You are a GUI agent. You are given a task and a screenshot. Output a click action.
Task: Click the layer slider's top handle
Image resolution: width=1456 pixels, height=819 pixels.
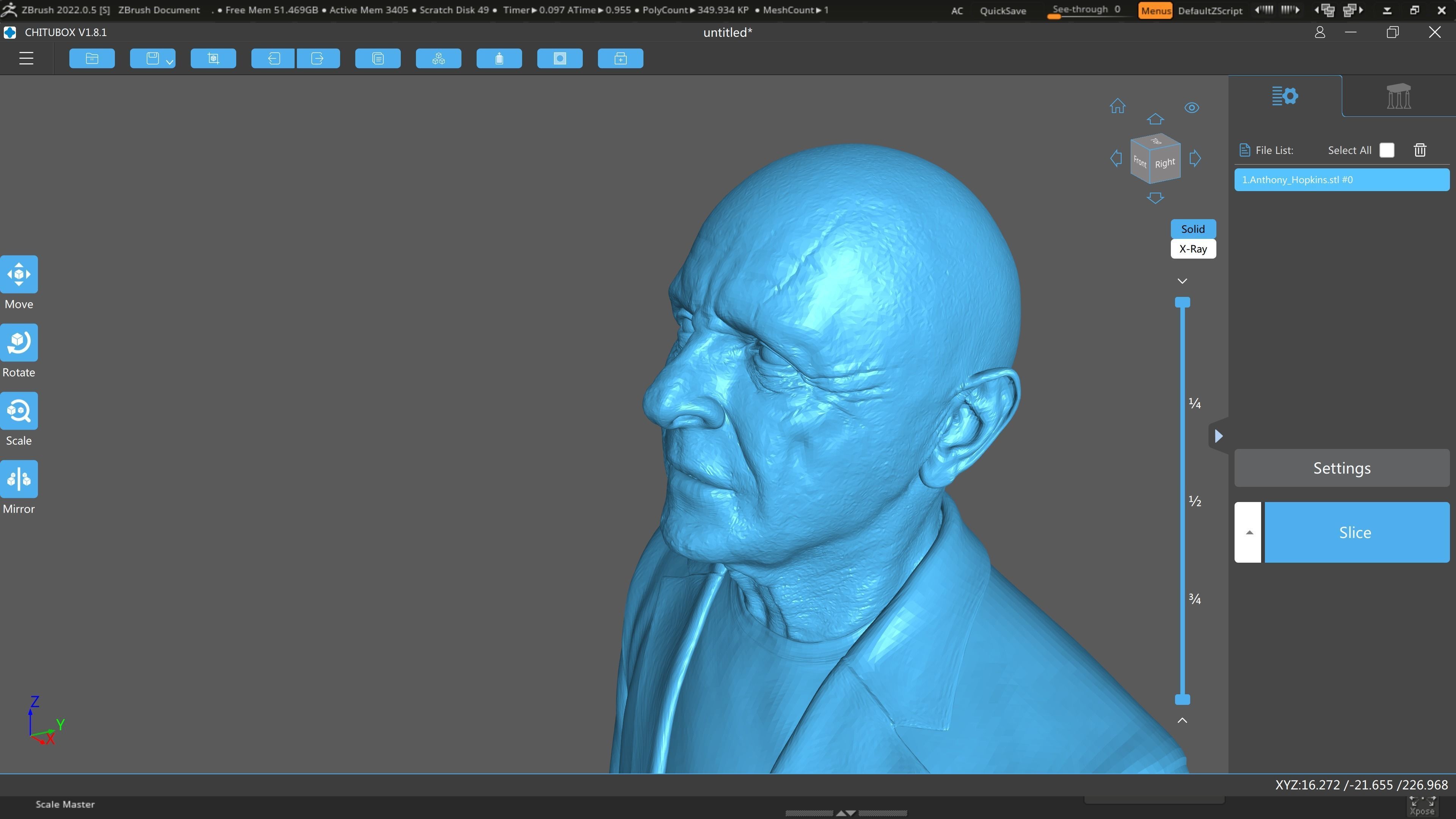coord(1183,303)
